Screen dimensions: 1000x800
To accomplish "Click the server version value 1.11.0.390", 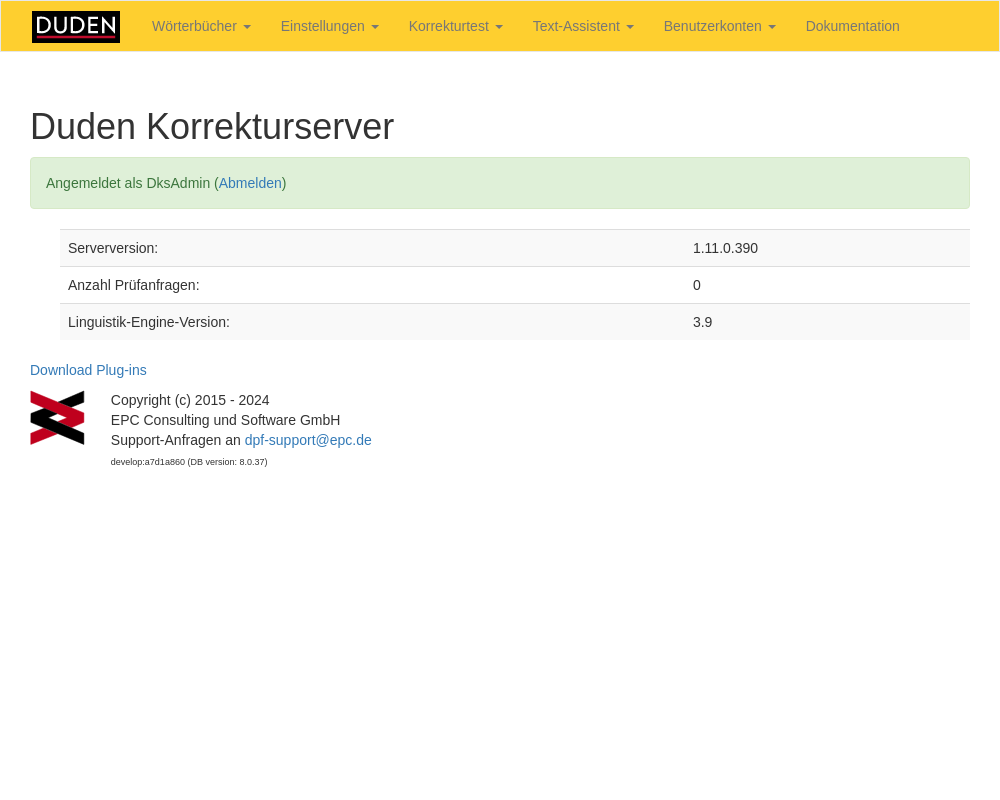I will (725, 248).
